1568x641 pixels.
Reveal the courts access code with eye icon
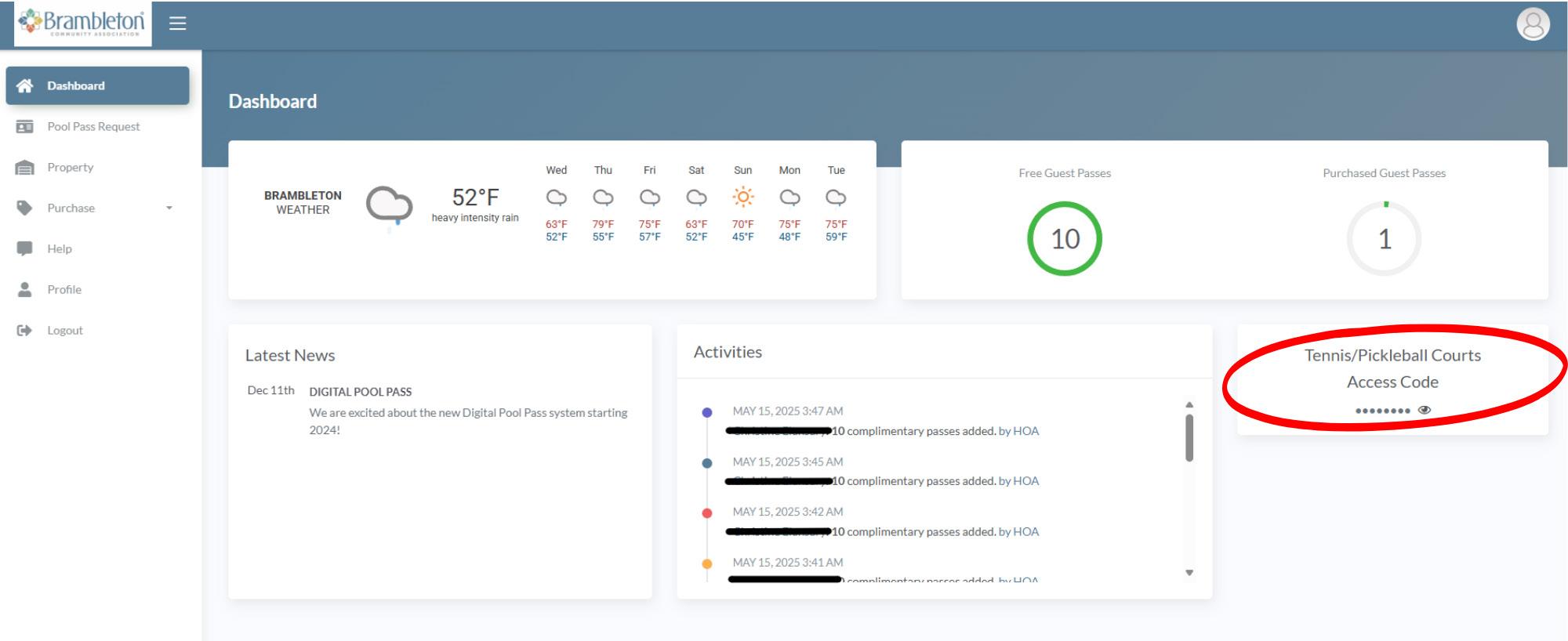click(1425, 410)
